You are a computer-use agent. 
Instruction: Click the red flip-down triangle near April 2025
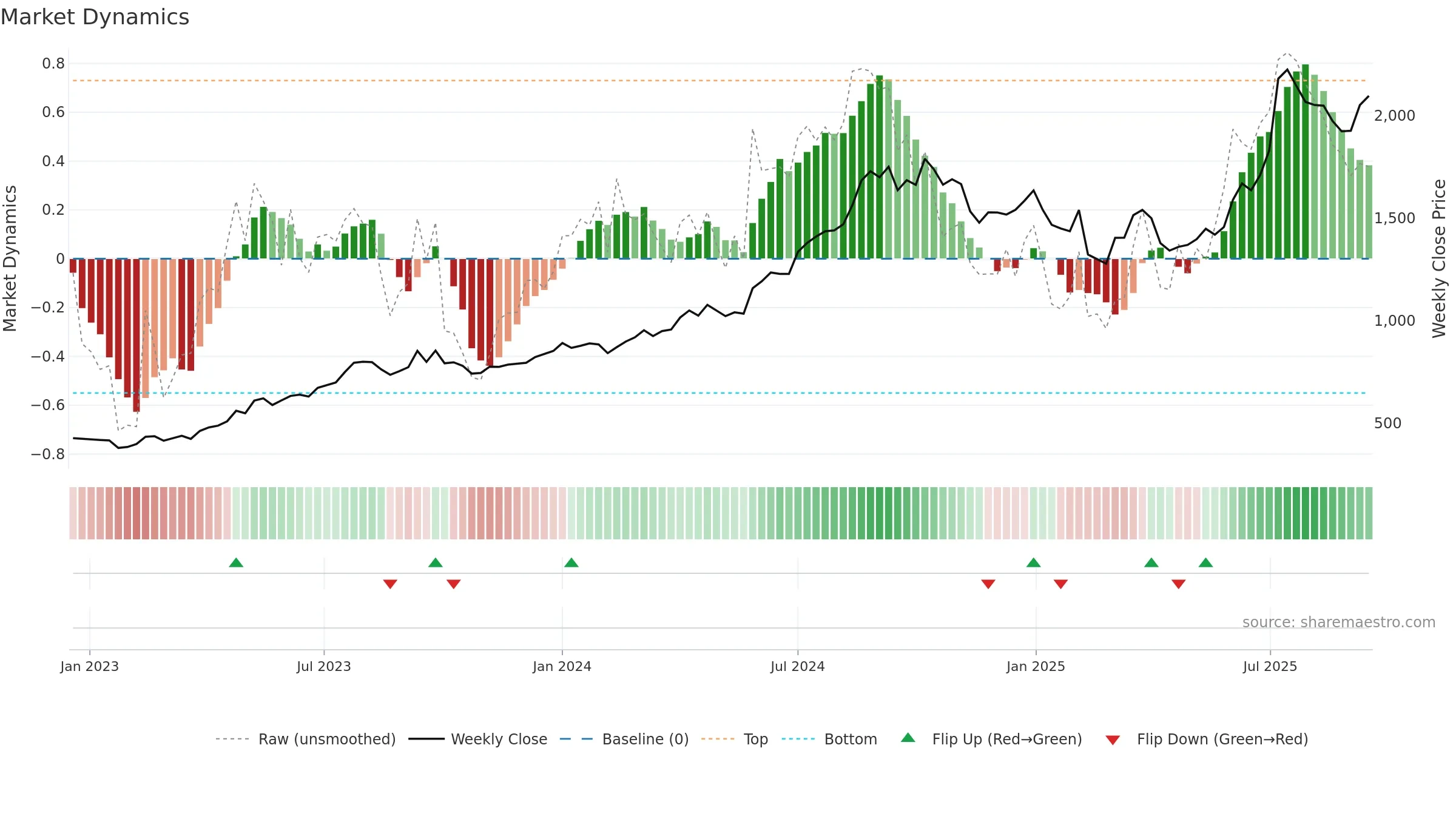(x=1179, y=584)
